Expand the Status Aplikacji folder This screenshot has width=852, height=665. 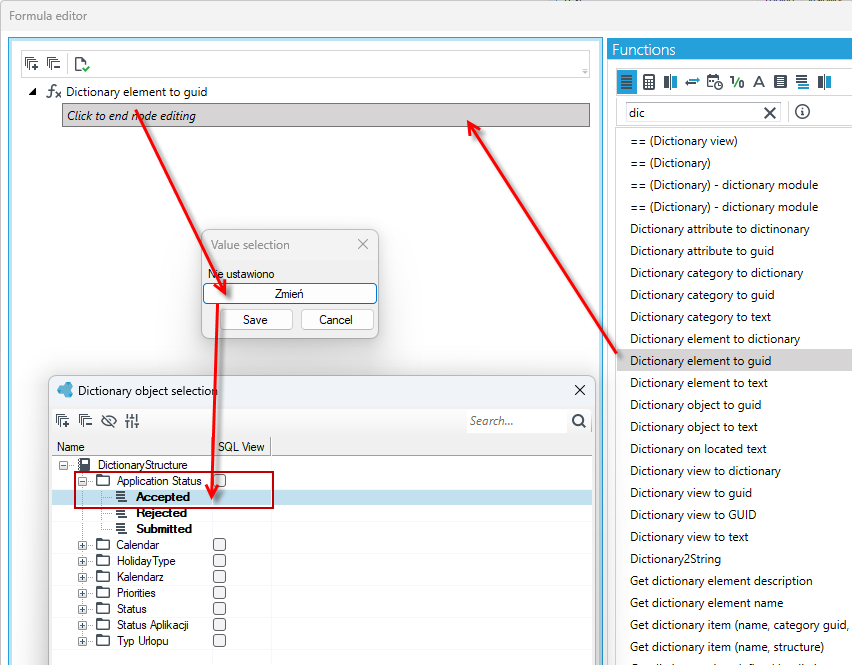tap(82, 625)
